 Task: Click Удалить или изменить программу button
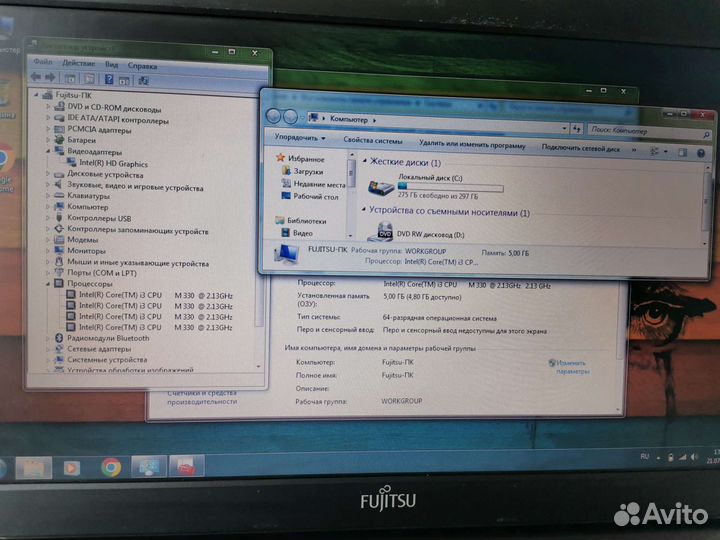pos(472,145)
